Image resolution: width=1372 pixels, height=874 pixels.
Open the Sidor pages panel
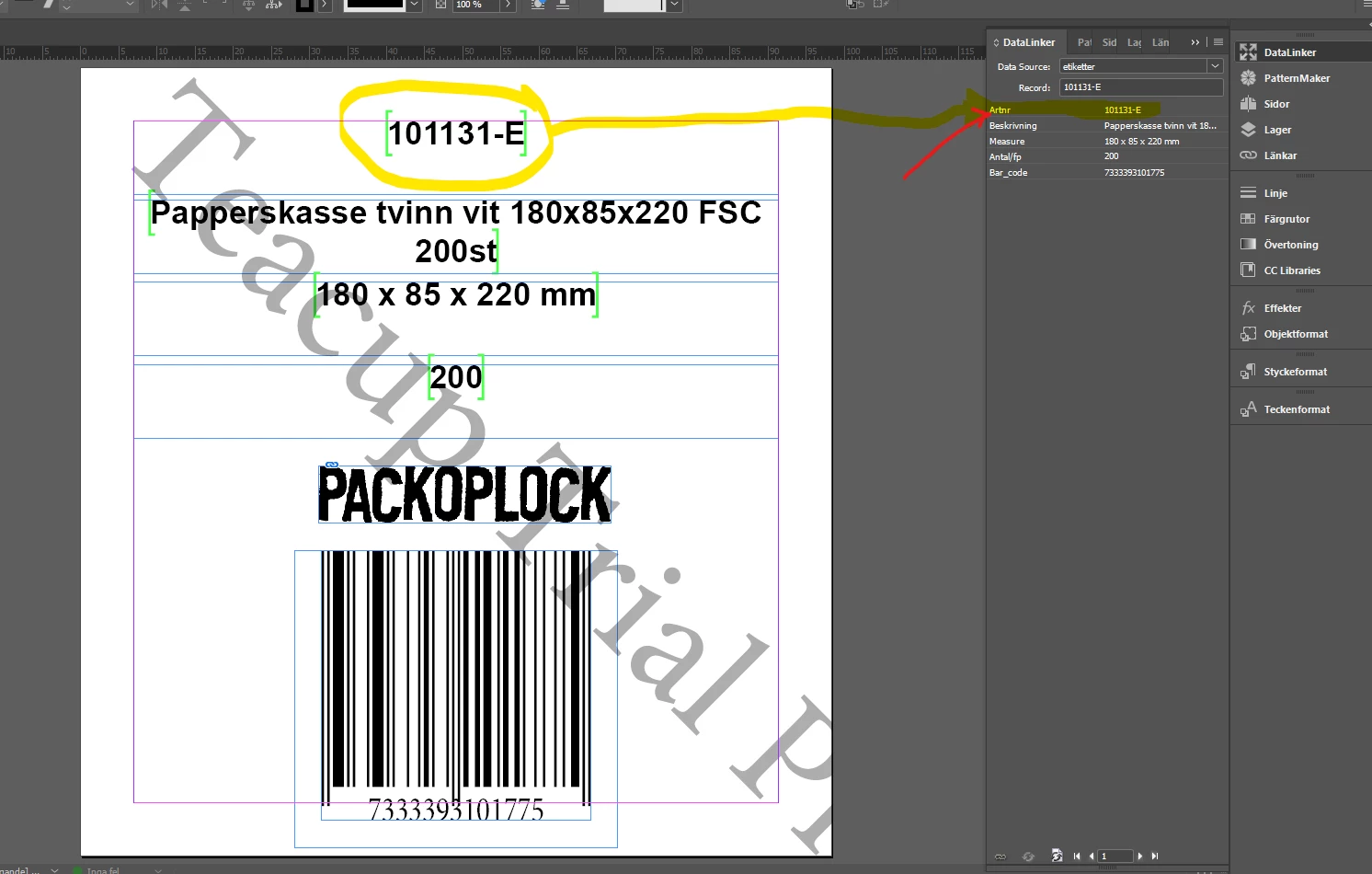point(1275,104)
